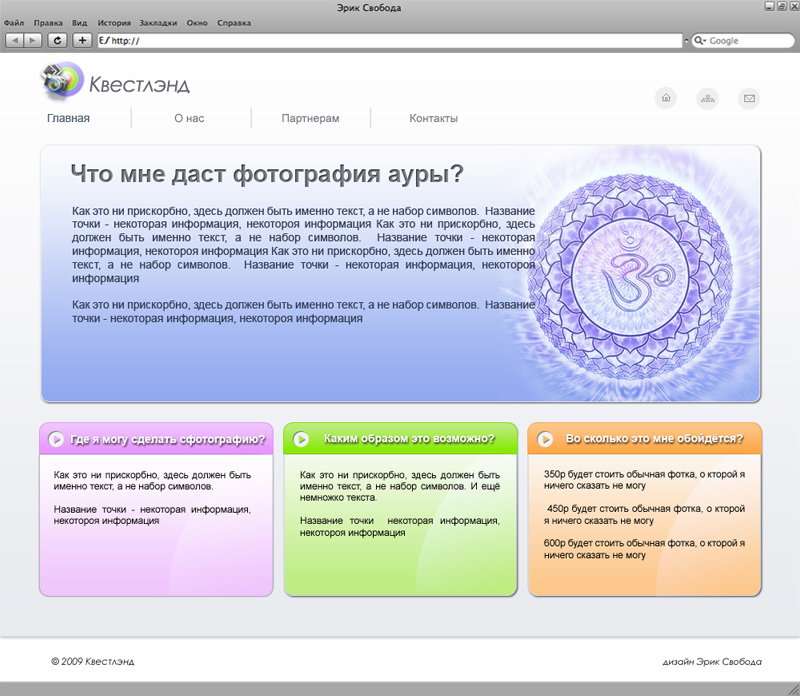Focus the http:// address bar
This screenshot has height=696, width=800.
pyautogui.click(x=390, y=41)
